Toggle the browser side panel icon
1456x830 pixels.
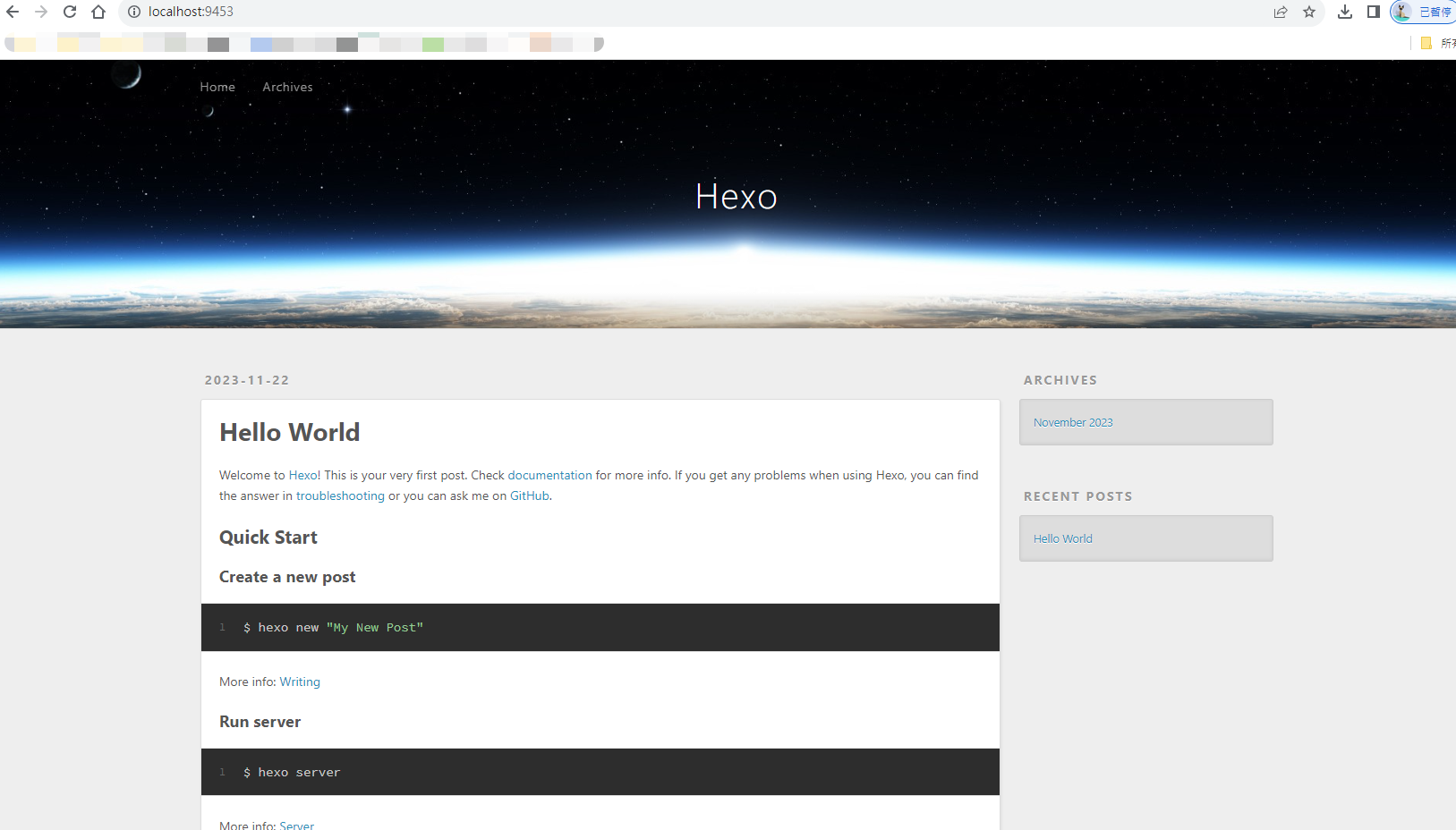1374,12
